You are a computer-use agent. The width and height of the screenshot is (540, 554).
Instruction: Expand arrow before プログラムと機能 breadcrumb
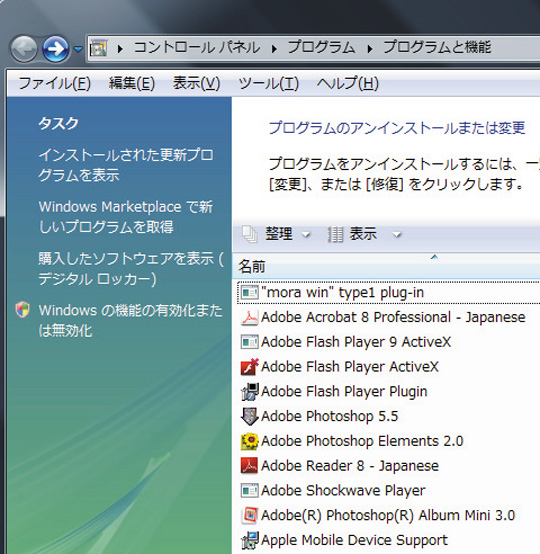[370, 49]
